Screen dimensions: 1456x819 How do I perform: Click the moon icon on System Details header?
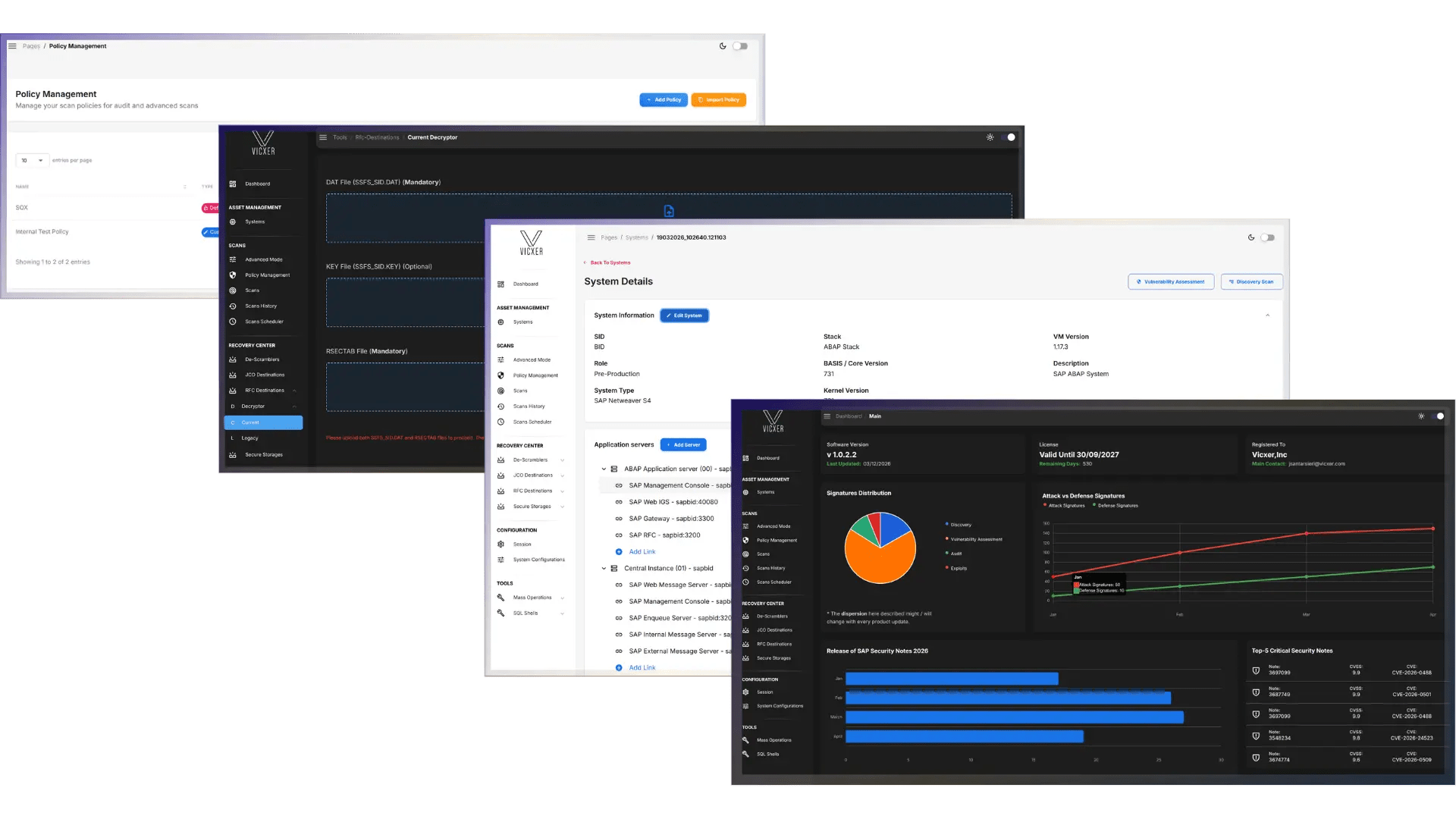click(1251, 237)
